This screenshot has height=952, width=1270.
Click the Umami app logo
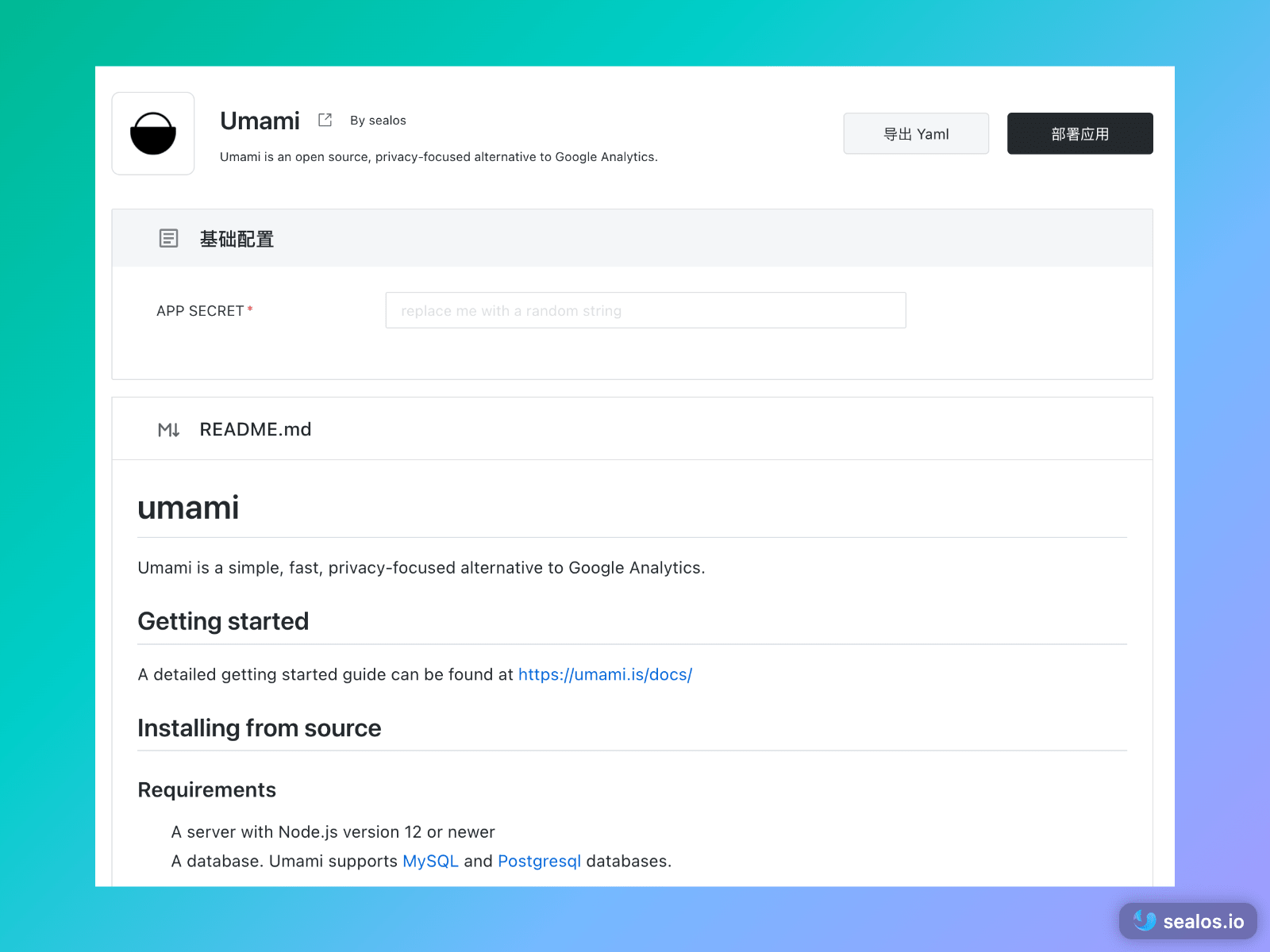coord(153,133)
